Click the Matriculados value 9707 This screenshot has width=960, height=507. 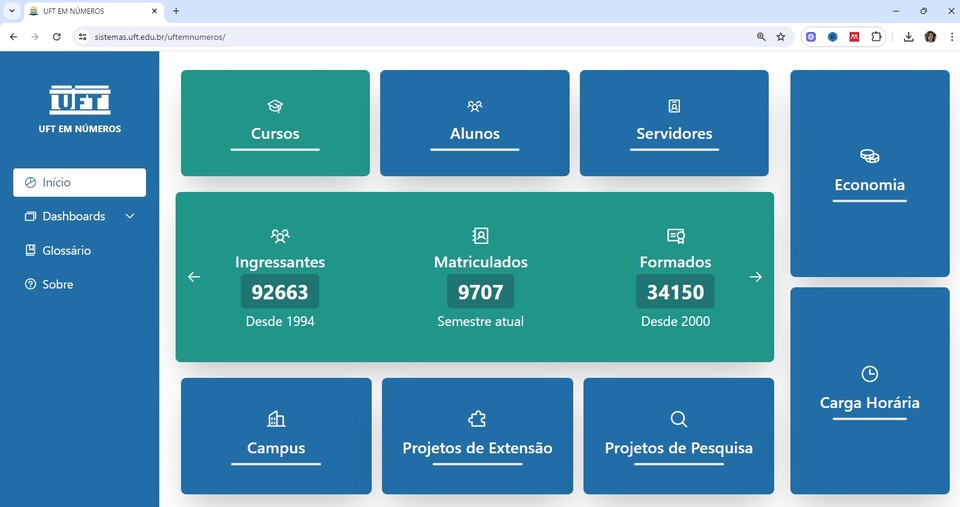[480, 292]
